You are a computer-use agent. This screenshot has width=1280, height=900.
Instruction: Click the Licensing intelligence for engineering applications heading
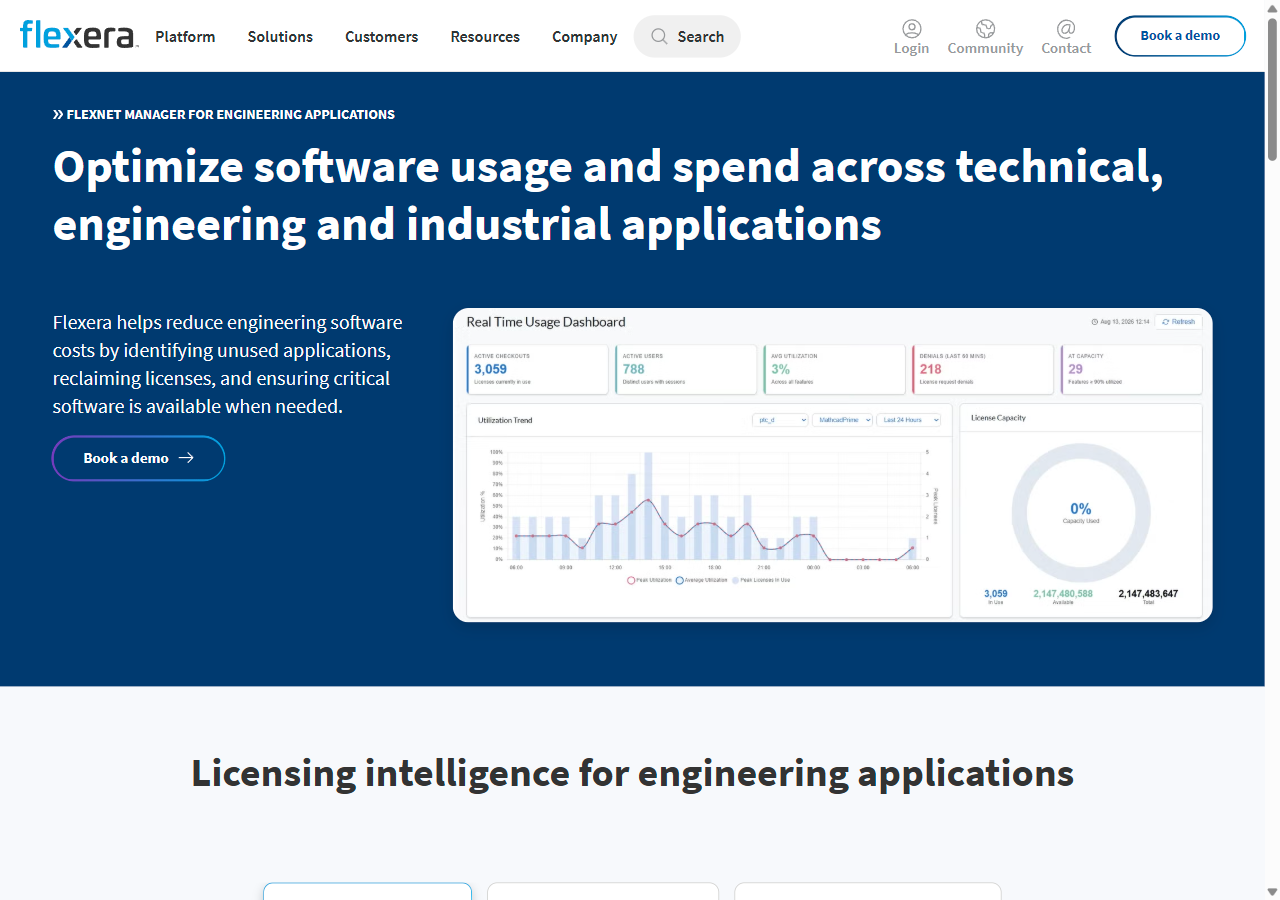coord(632,773)
